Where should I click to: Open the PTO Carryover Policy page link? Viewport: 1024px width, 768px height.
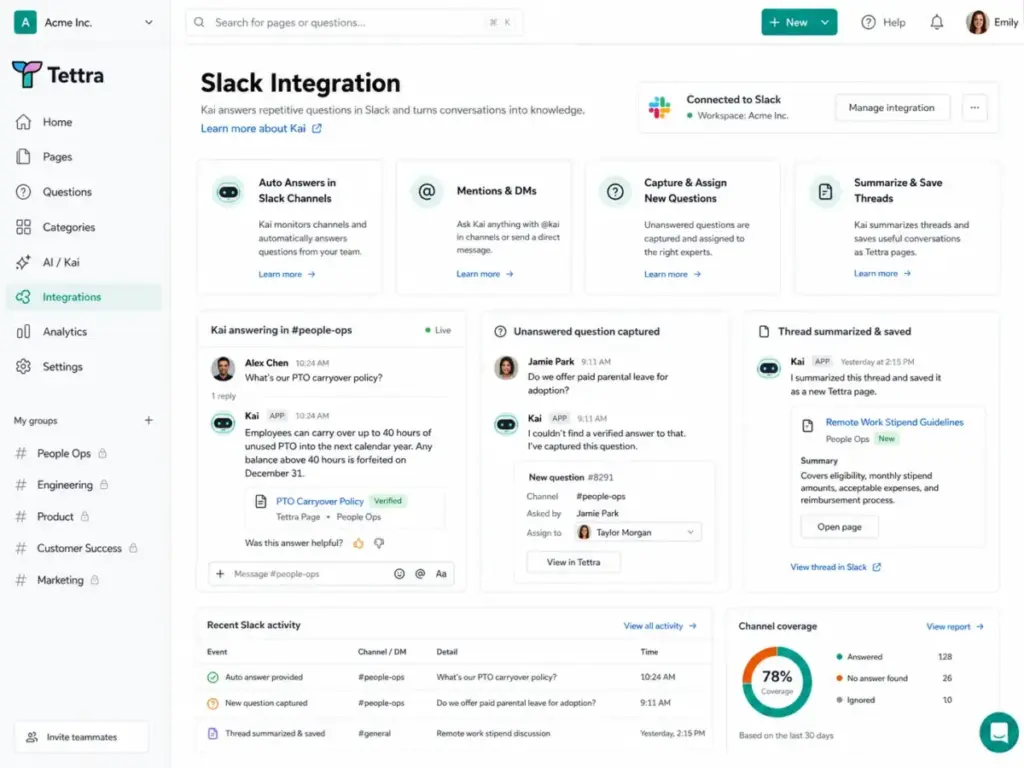pos(319,502)
